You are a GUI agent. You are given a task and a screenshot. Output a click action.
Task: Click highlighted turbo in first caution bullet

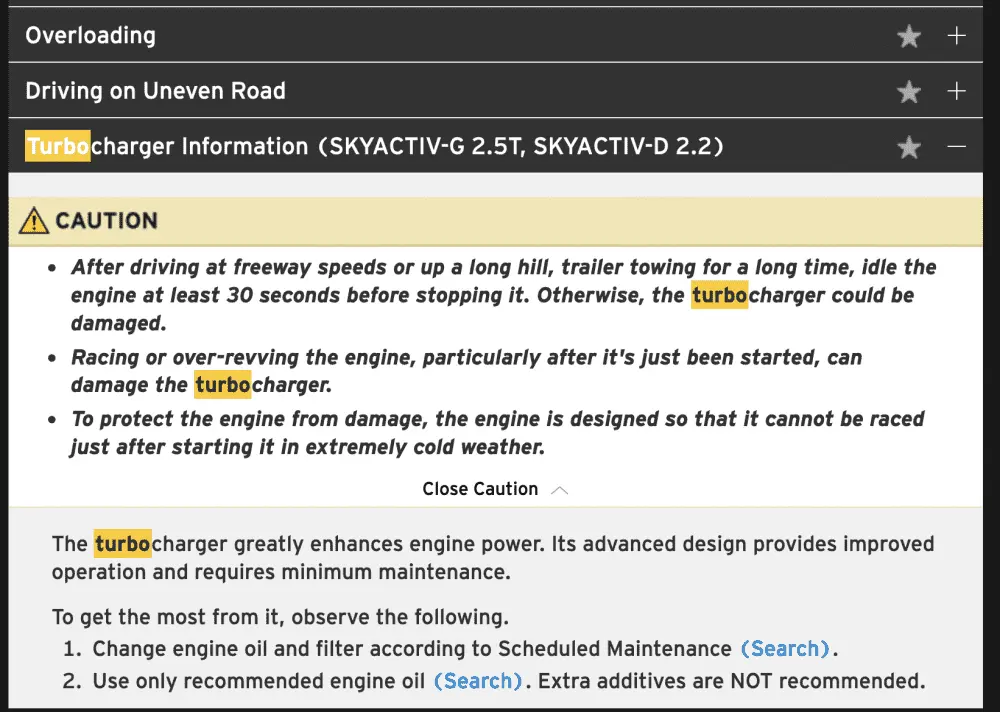(719, 295)
